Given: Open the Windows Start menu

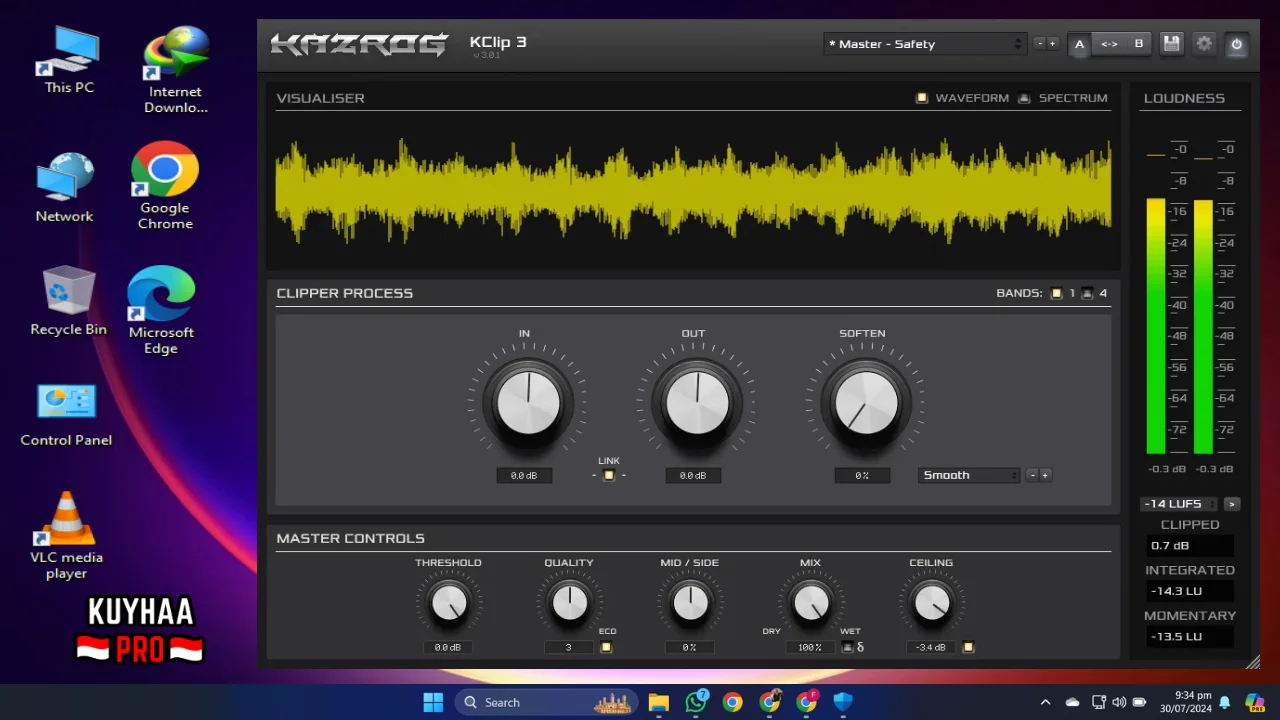Looking at the screenshot, I should click(433, 702).
